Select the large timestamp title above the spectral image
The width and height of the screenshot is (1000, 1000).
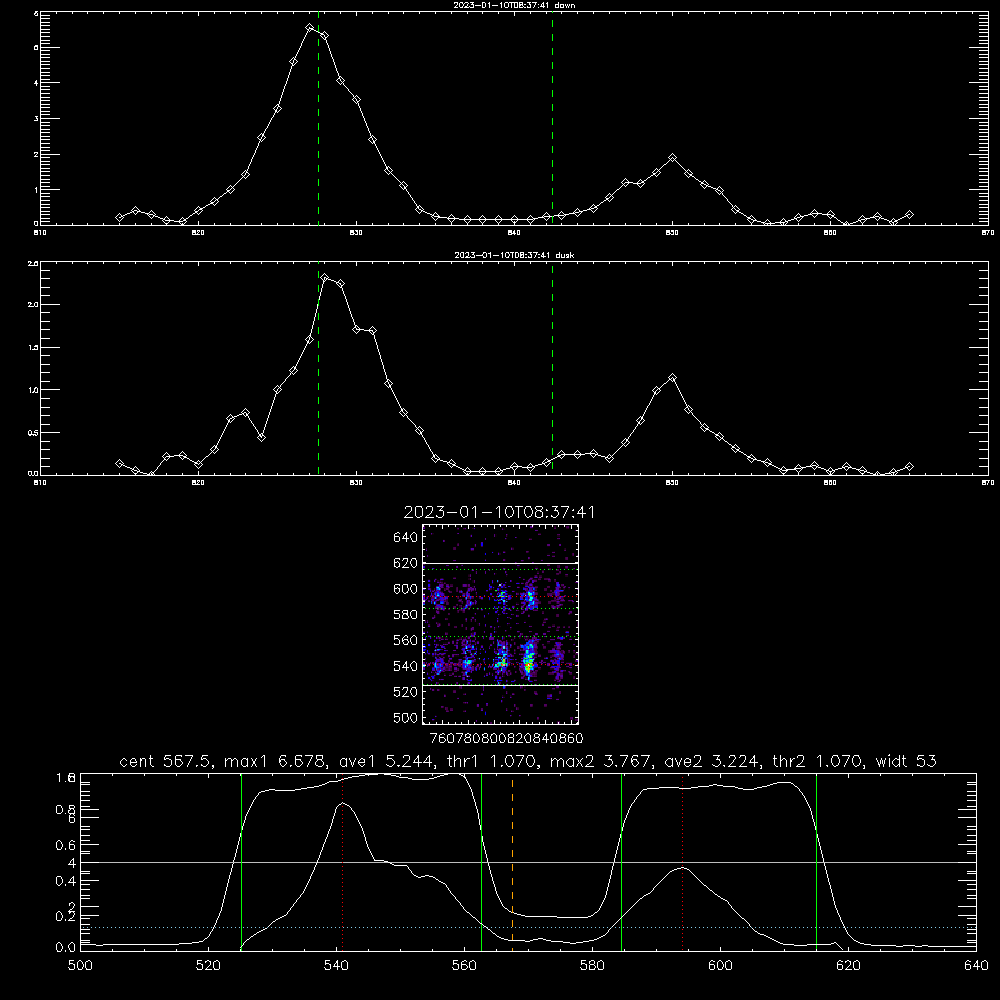(x=499, y=512)
